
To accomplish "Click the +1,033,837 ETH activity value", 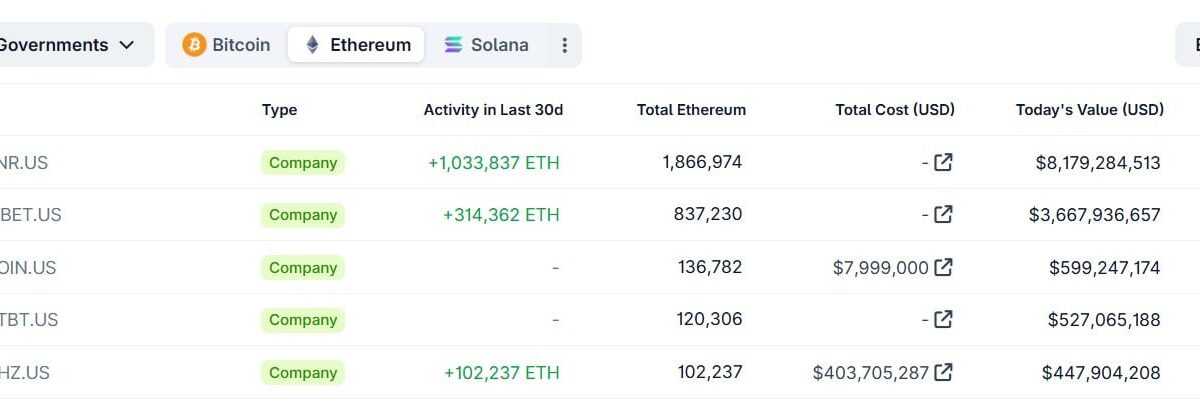I will click(x=493, y=162).
